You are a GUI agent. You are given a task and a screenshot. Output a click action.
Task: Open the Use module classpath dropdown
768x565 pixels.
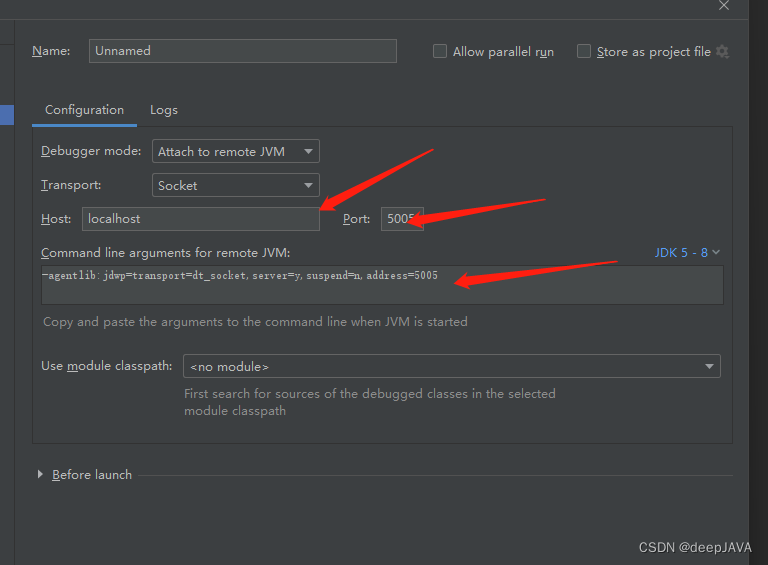point(452,366)
